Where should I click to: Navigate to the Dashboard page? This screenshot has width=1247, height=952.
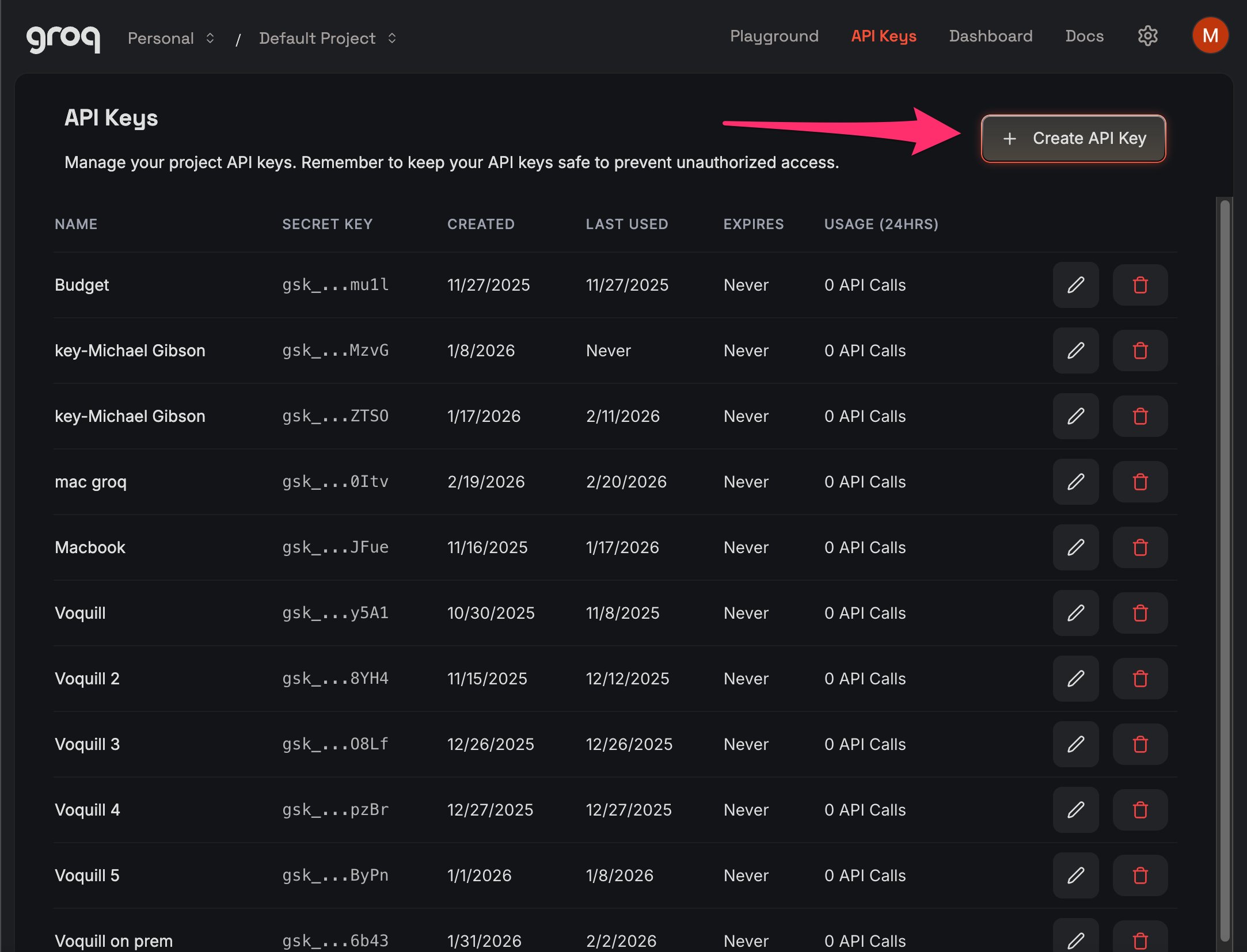(x=991, y=36)
